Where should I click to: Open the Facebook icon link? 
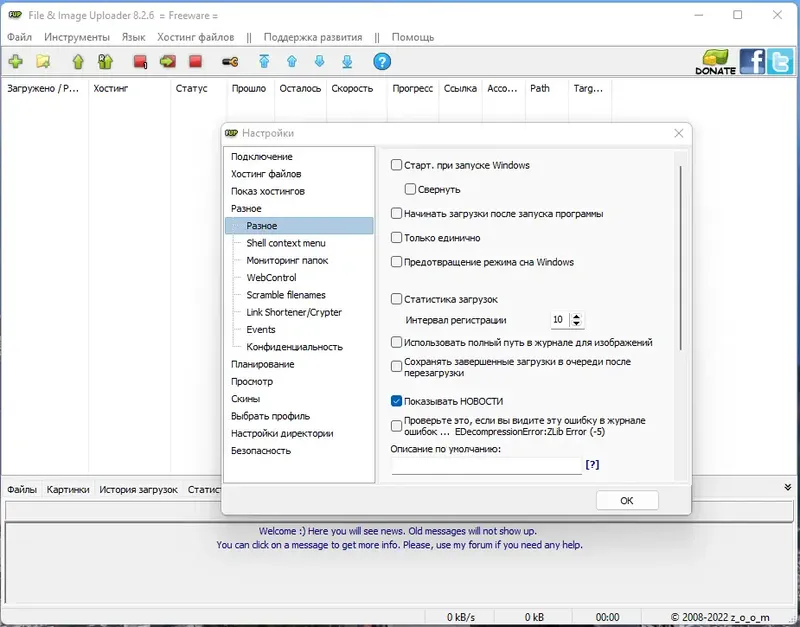tap(752, 62)
